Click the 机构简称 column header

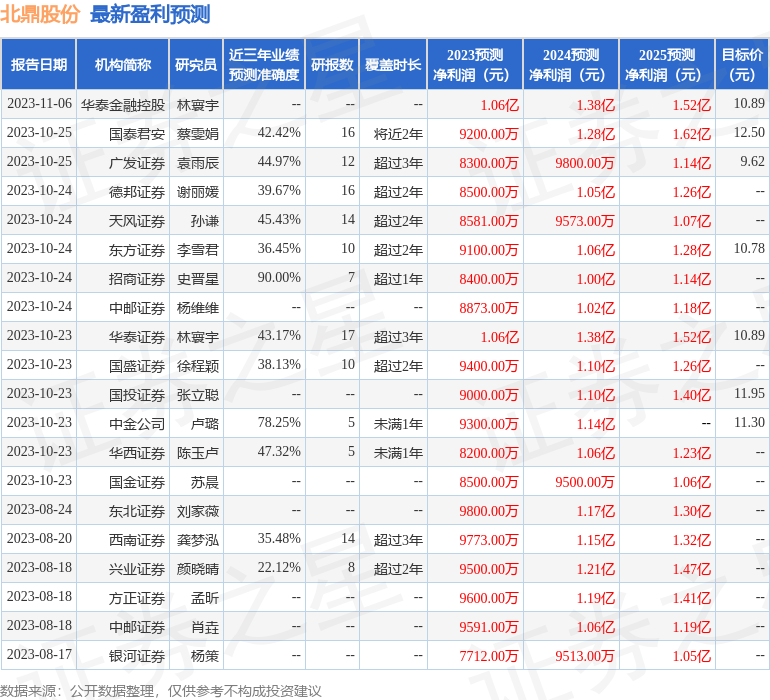(x=122, y=64)
